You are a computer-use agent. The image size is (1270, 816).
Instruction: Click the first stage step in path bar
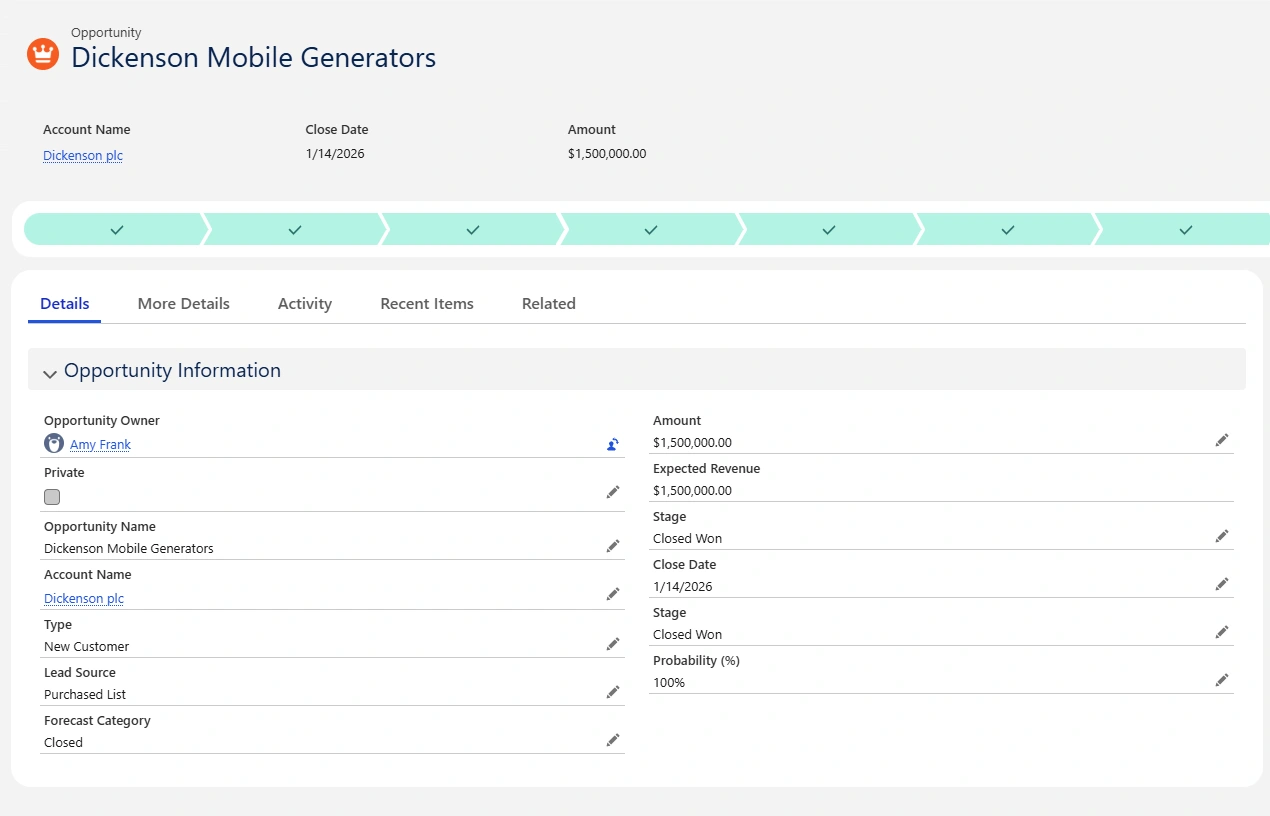pos(116,230)
